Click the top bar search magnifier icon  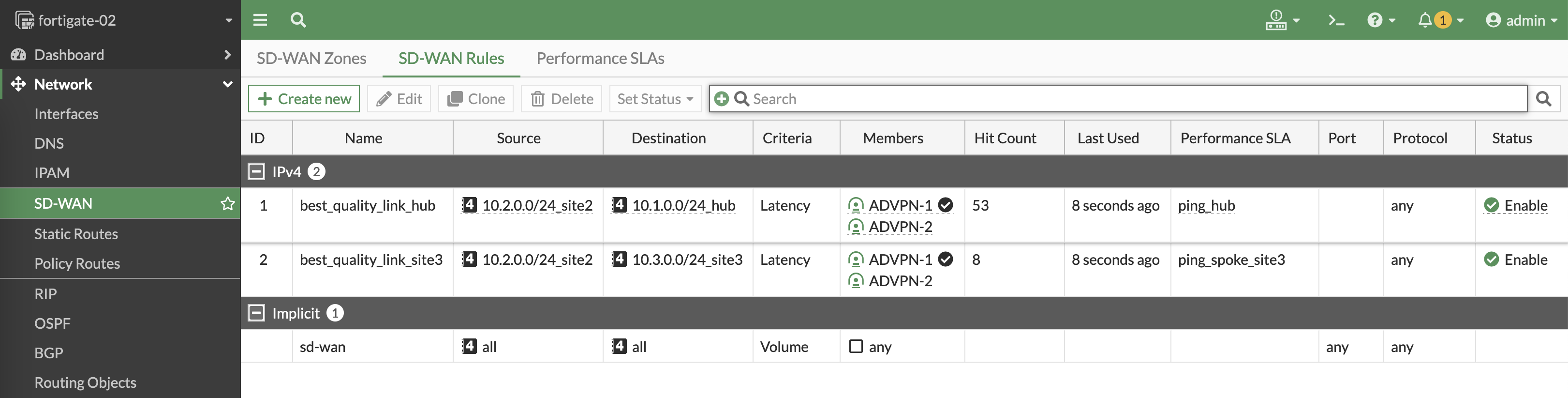(x=297, y=20)
